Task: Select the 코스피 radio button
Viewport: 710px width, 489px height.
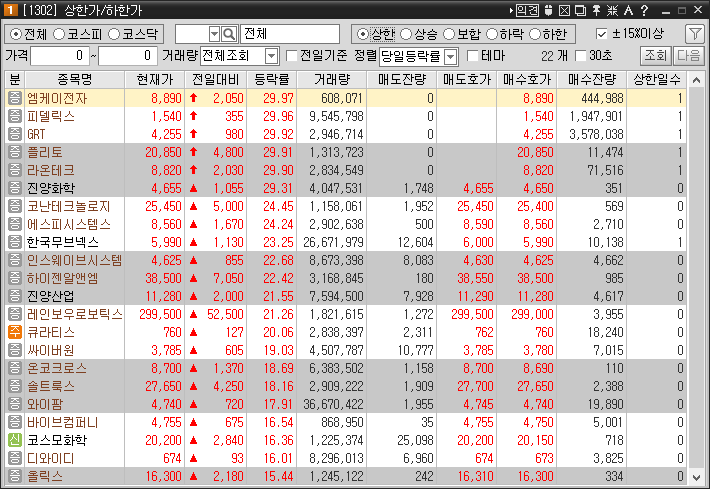Action: pyautogui.click(x=59, y=34)
